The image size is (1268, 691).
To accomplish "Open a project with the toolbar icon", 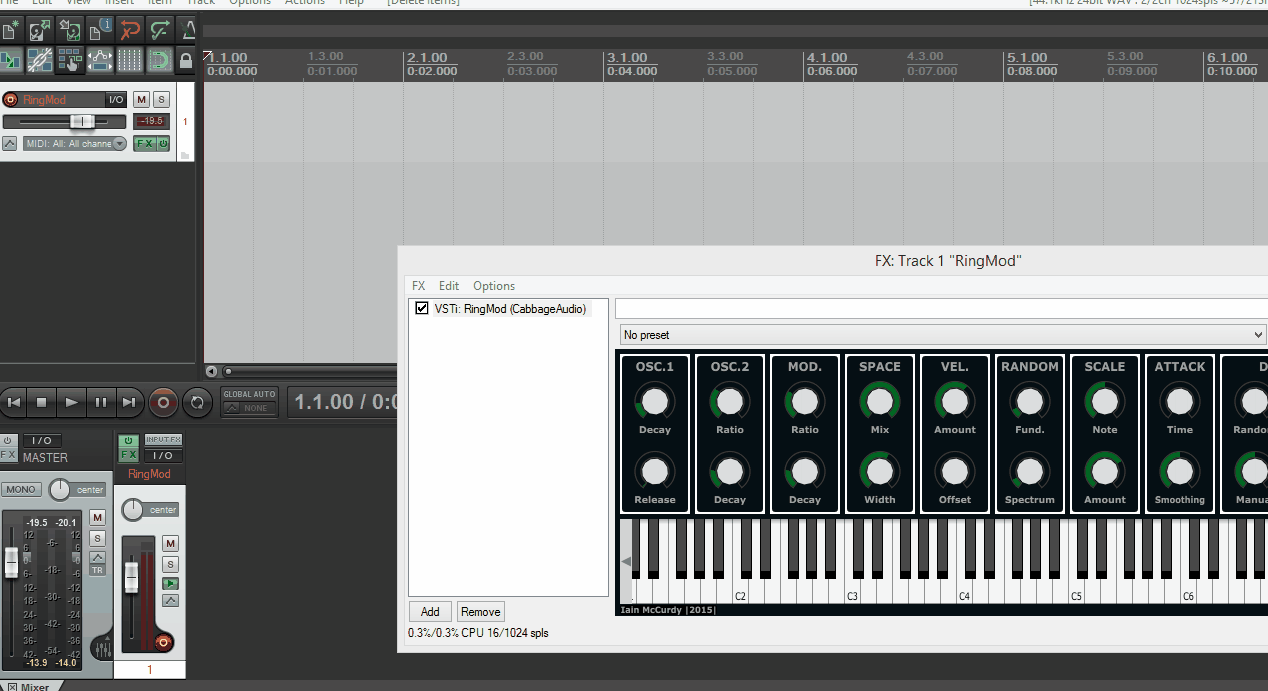I will [40, 31].
